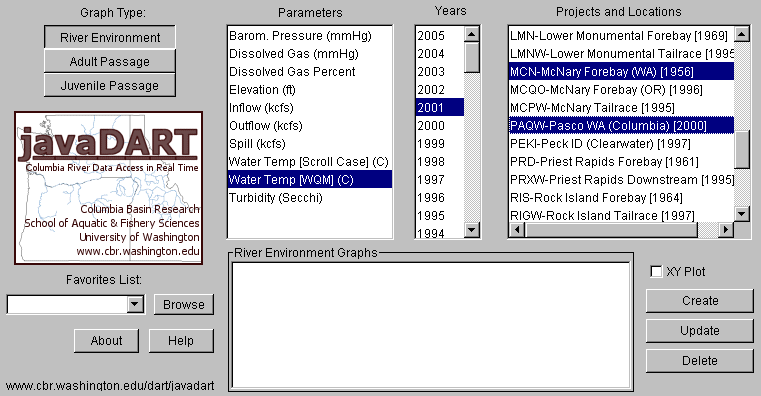Select MCPW-McNary Tailrace [1995]
Screen dimensions: 761x396
point(621,108)
